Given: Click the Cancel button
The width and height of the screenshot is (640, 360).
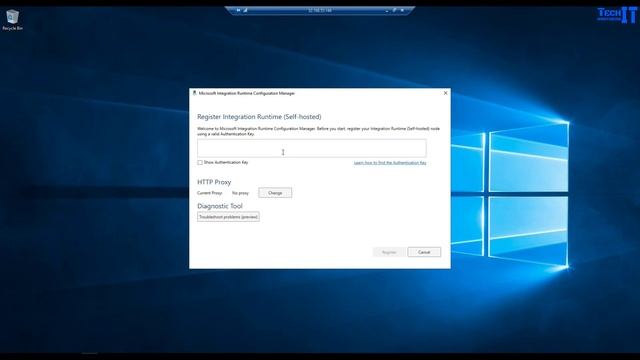Looking at the screenshot, I should (x=424, y=252).
